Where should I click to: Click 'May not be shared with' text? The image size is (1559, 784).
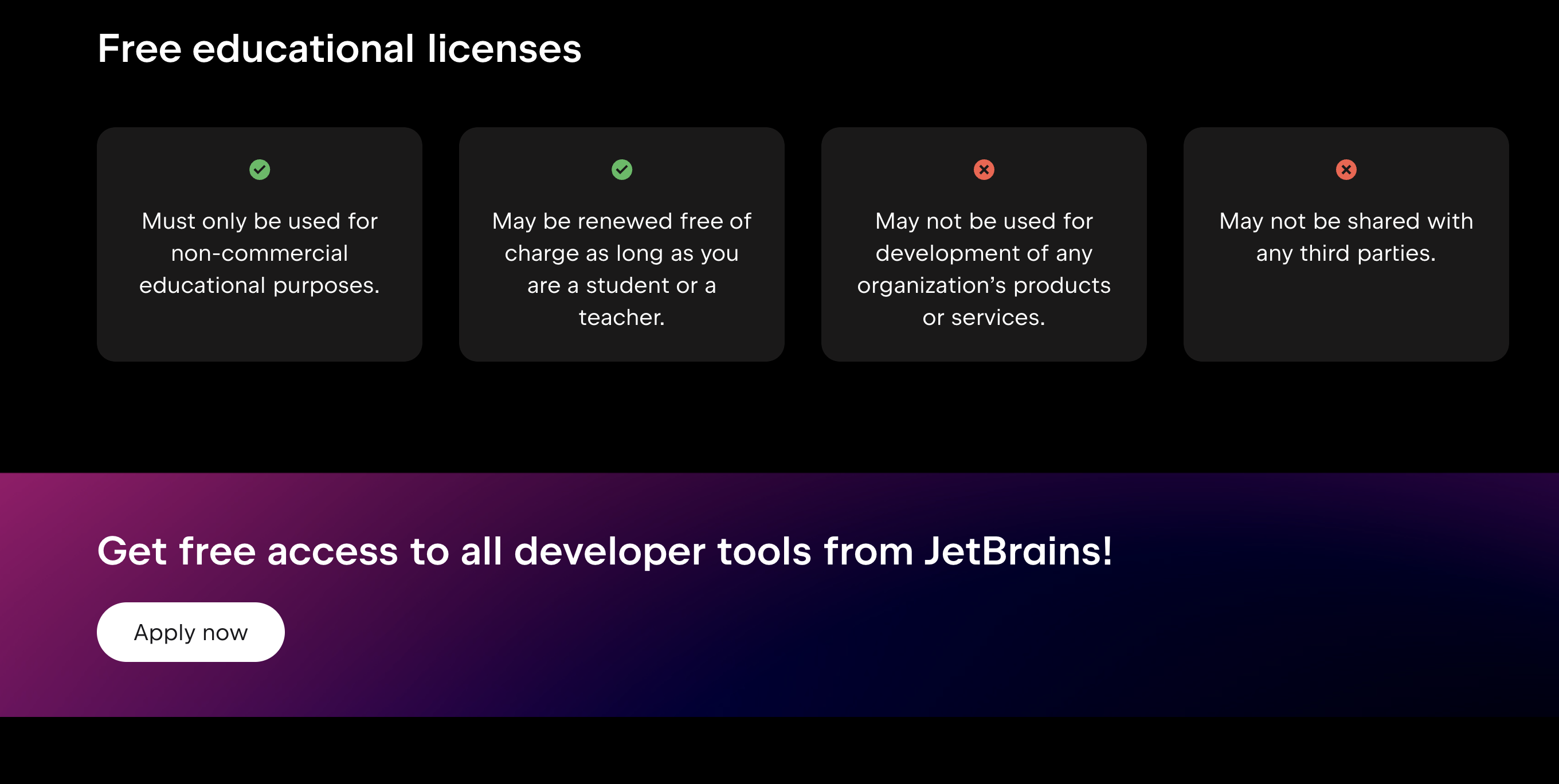(x=1346, y=221)
